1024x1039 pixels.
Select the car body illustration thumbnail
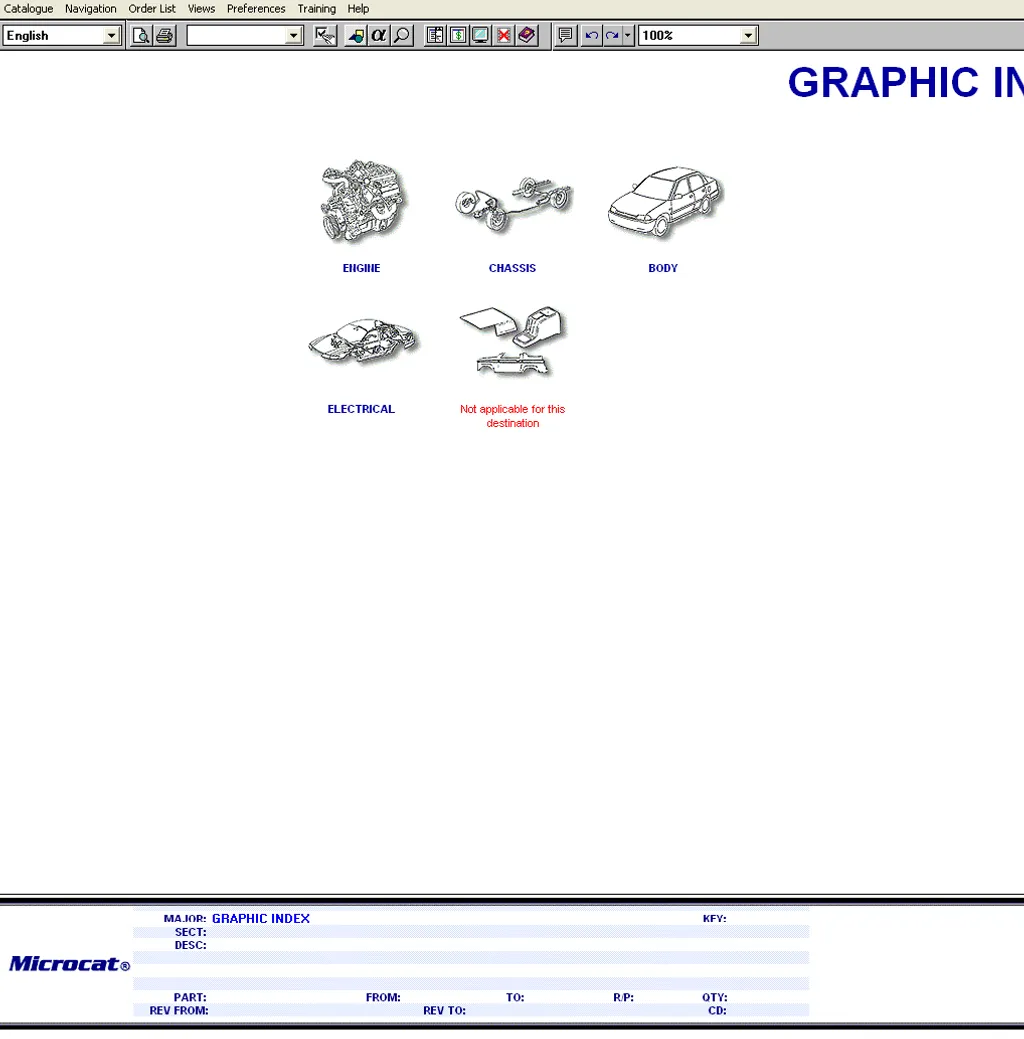pyautogui.click(x=665, y=202)
